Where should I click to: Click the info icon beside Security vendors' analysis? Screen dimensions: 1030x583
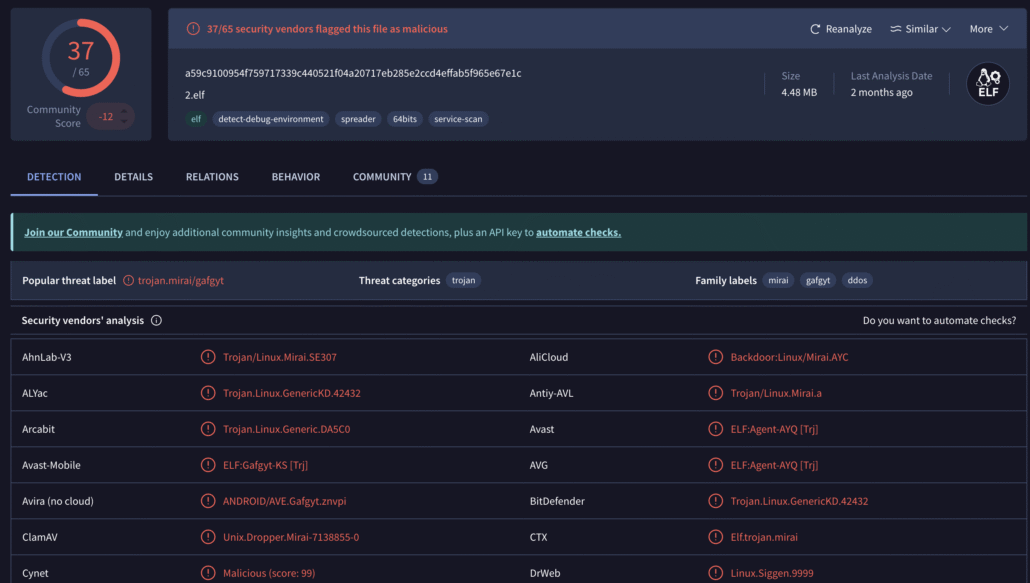click(x=157, y=321)
